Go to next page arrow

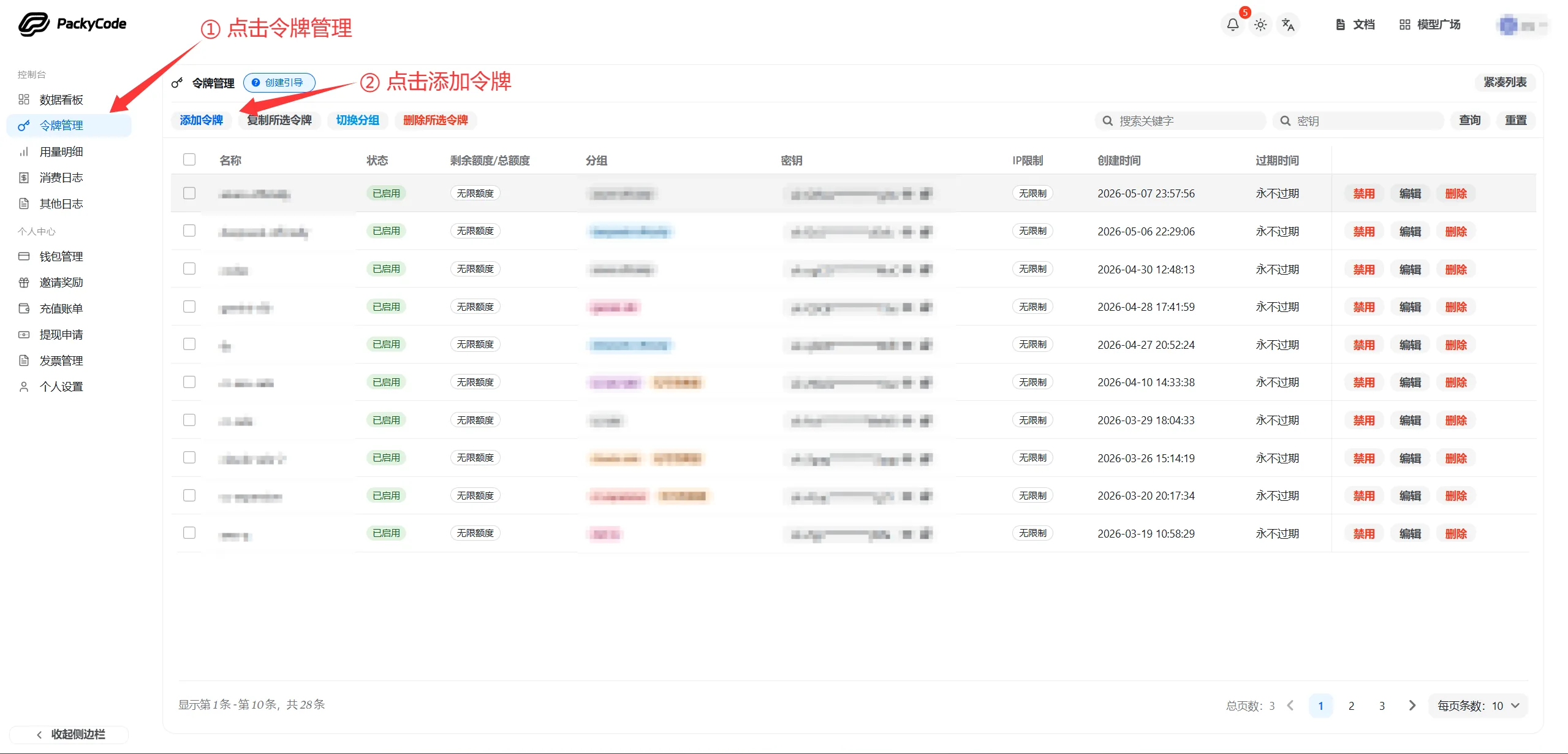pos(1412,706)
